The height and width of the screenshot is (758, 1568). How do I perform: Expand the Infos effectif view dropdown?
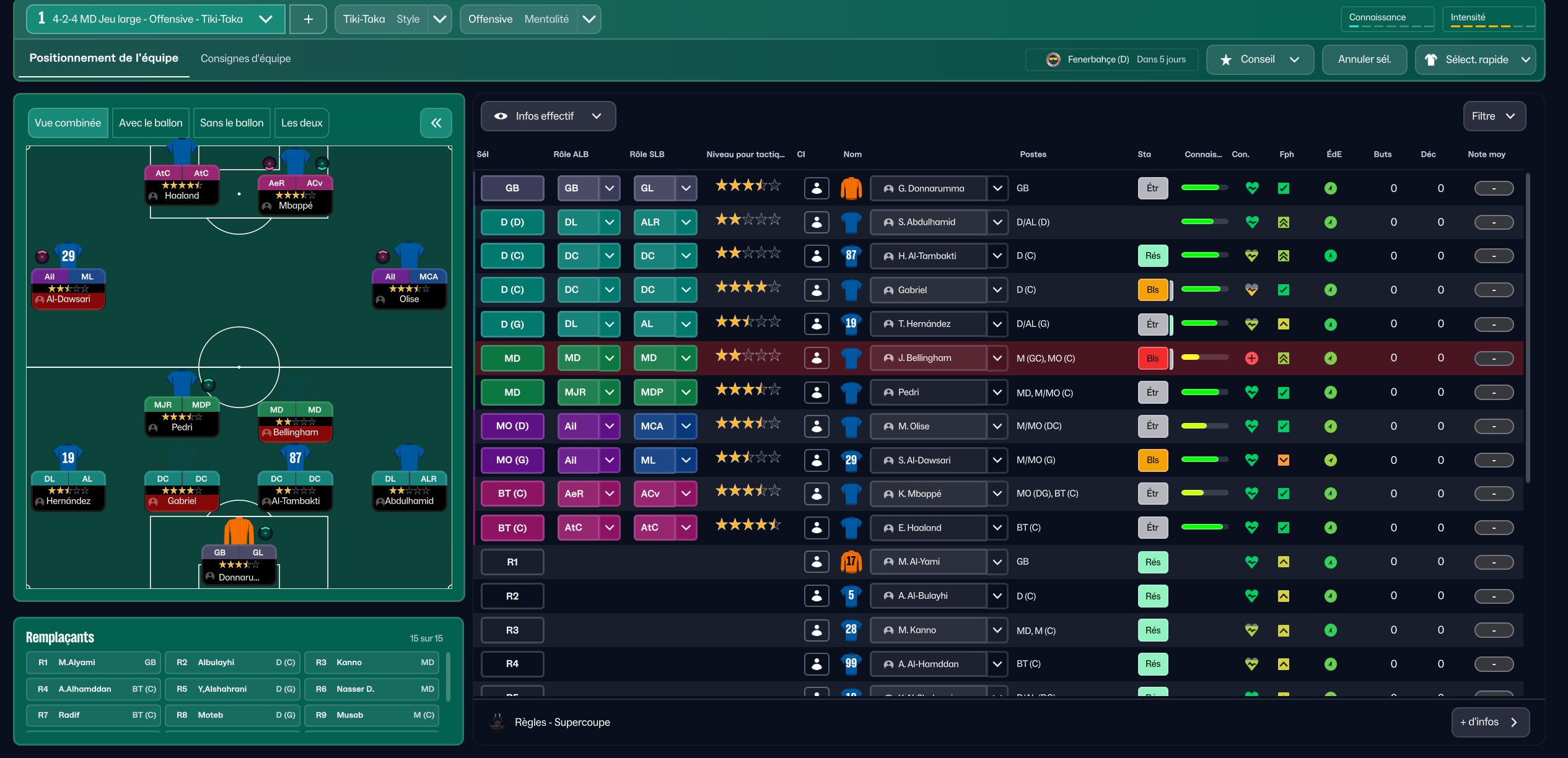point(548,116)
